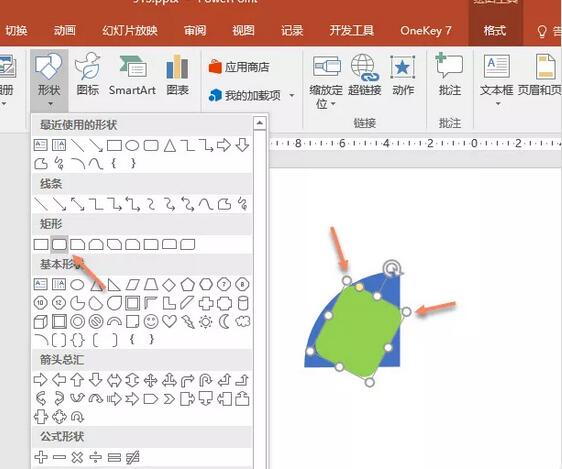Viewport: 562px width, 469px height.
Task: Select the cylinder can shape
Action: 243,303
